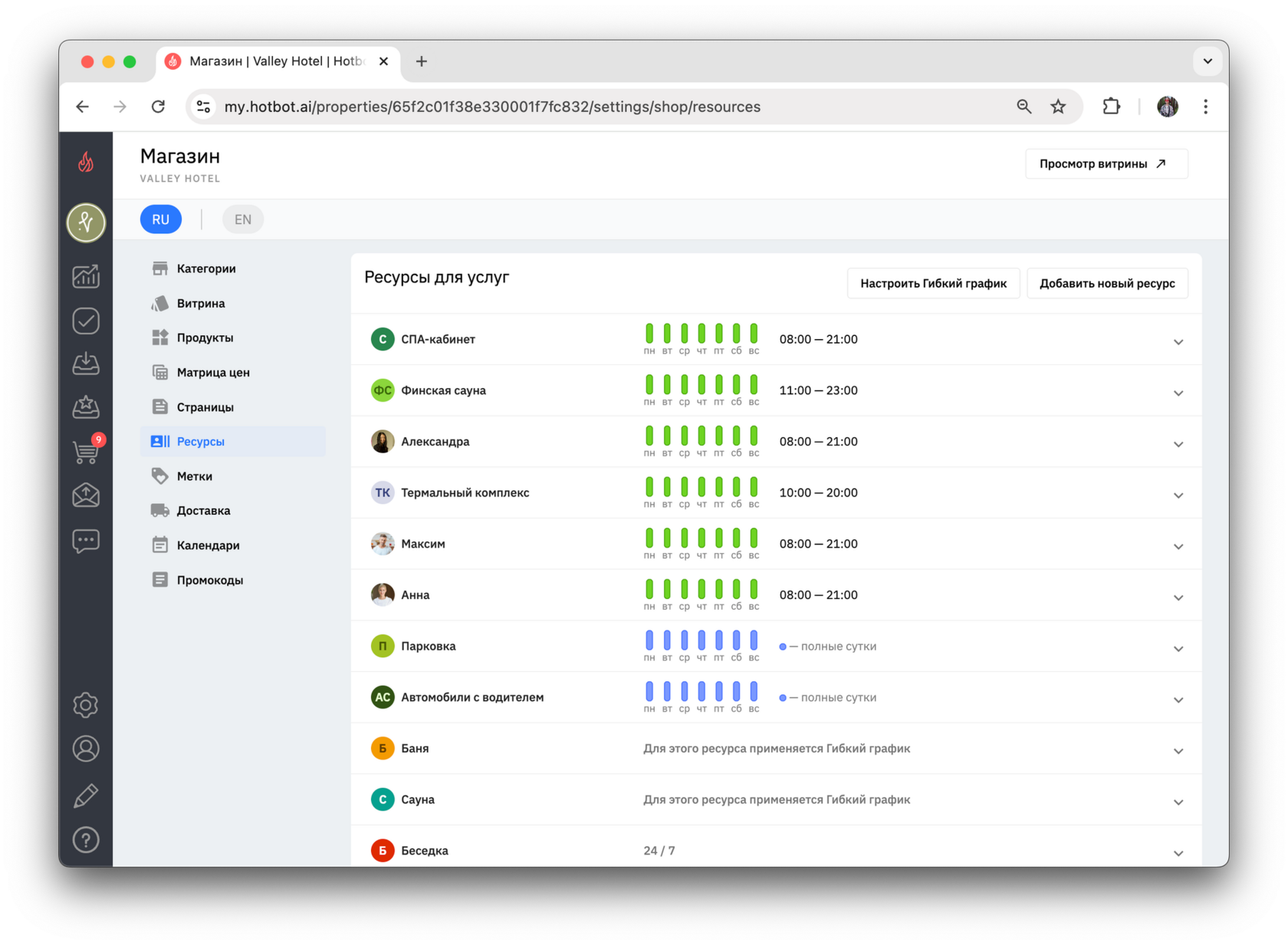Expand Баня resource row chevron

point(1178,751)
